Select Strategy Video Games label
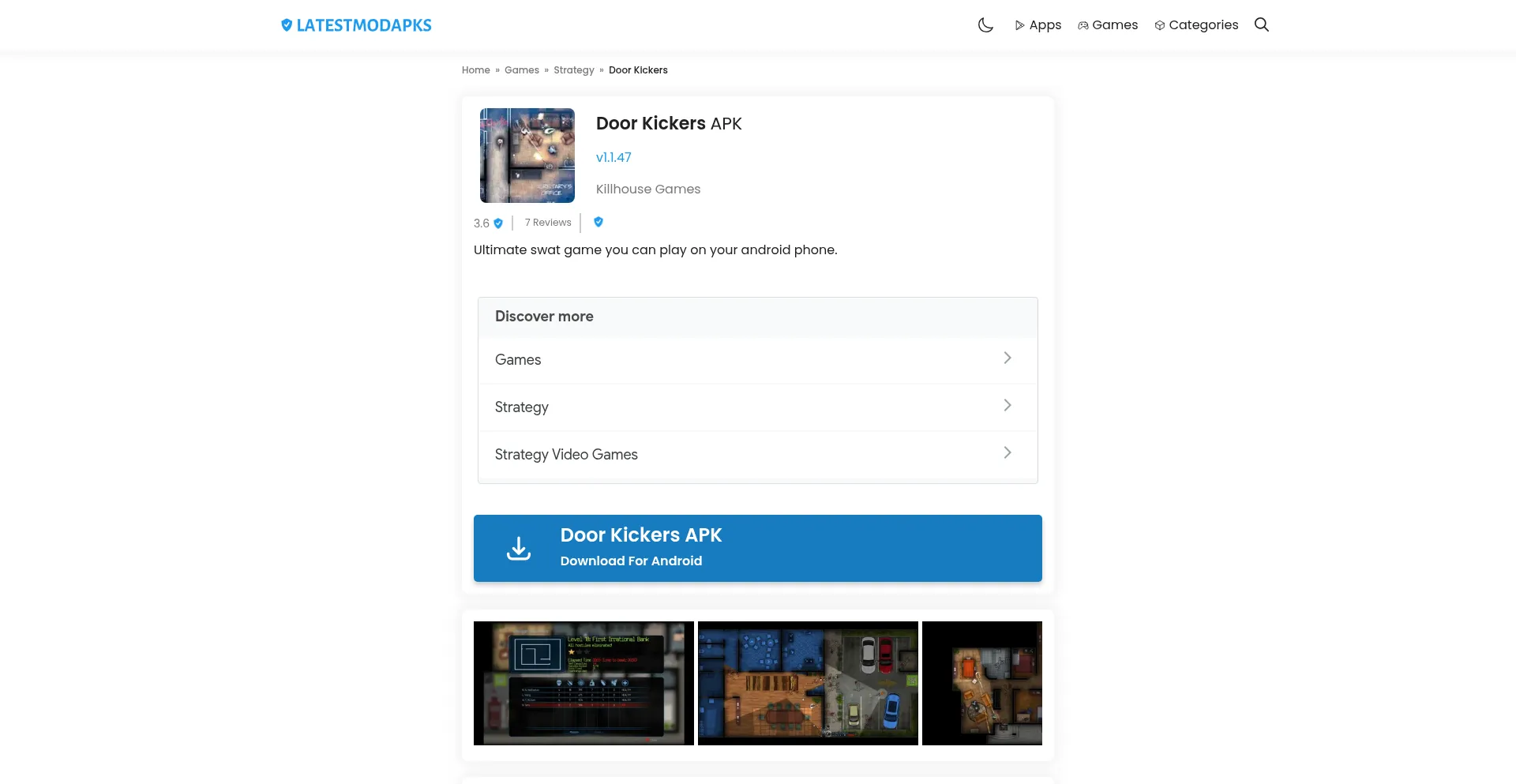This screenshot has height=784, width=1516. coord(566,455)
